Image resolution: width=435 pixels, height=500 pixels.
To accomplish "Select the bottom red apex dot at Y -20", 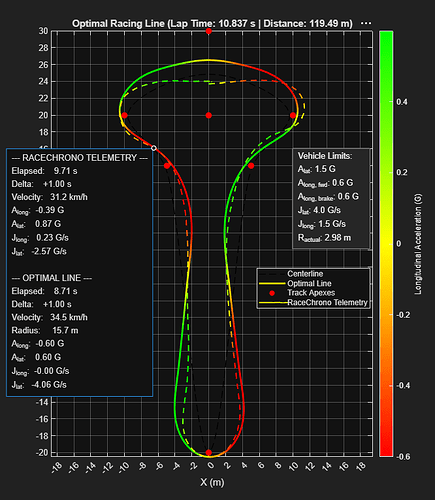I will tap(209, 453).
